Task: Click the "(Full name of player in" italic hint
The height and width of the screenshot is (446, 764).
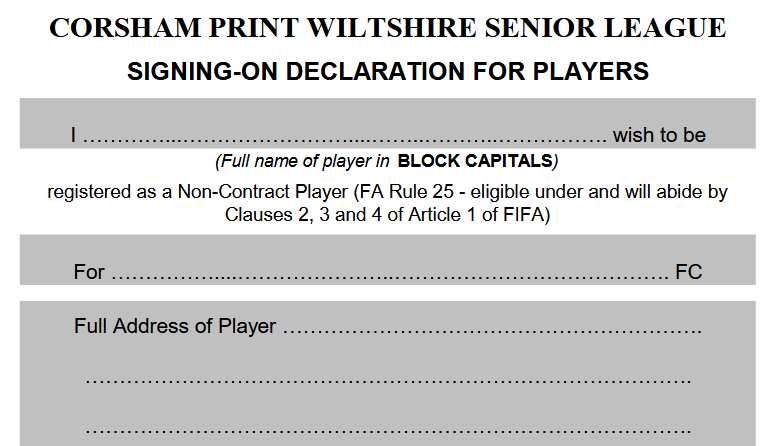Action: coord(303,160)
